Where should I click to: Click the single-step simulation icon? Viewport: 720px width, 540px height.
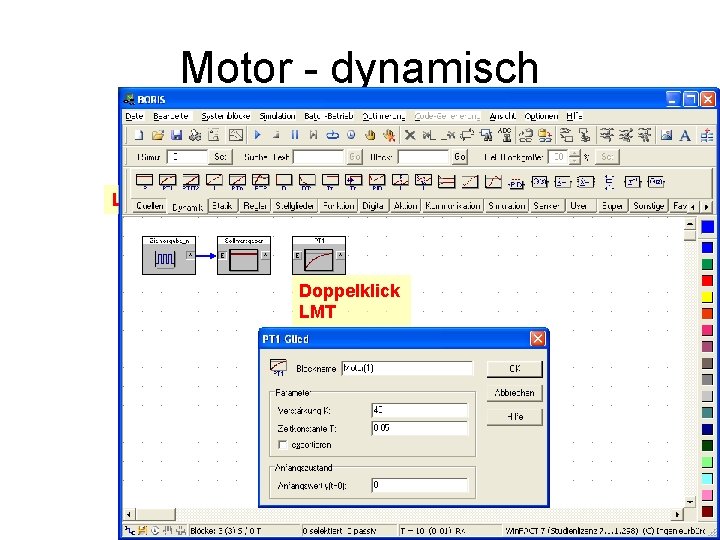tap(314, 135)
